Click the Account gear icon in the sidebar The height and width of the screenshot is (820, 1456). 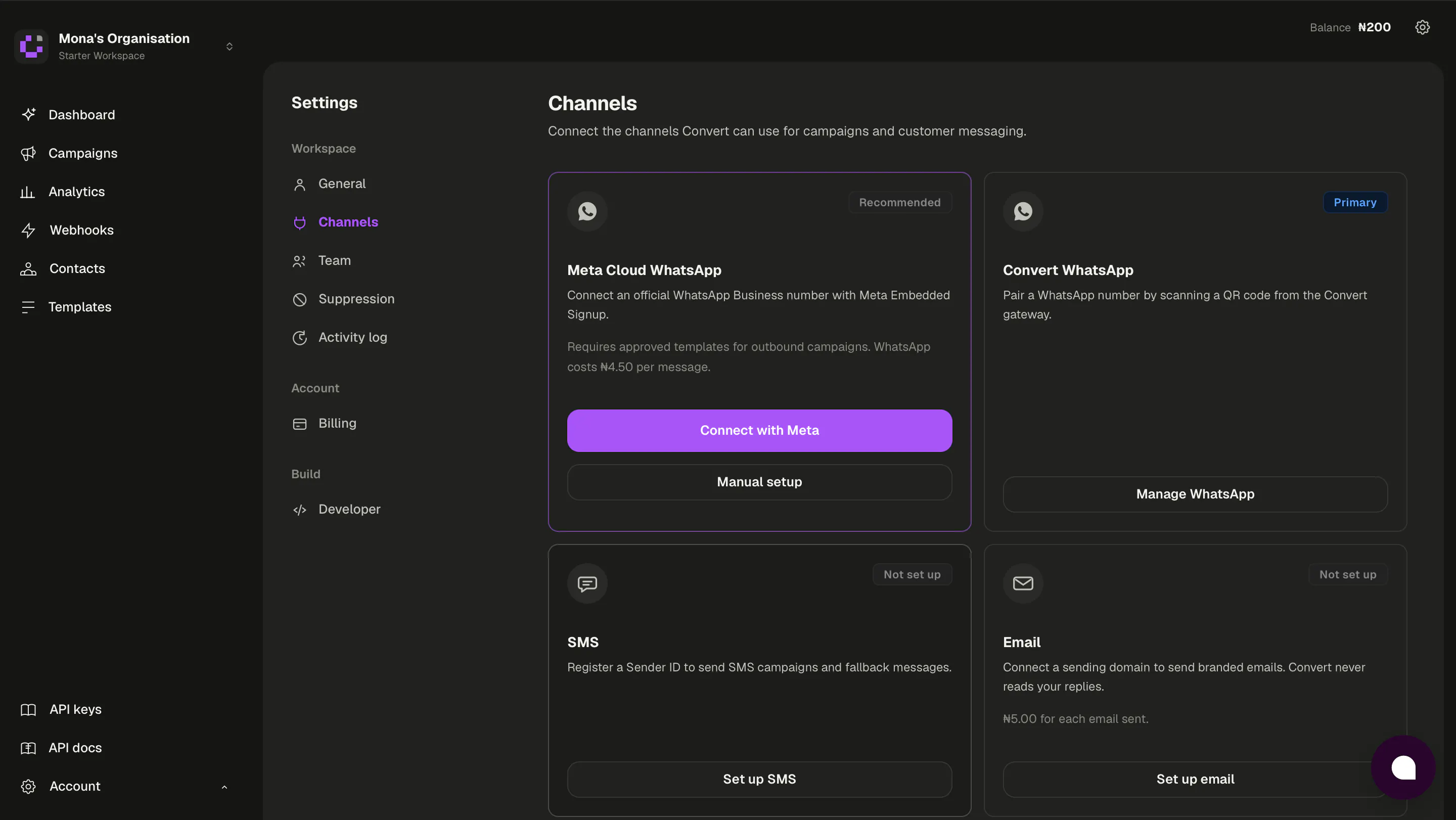coord(28,786)
